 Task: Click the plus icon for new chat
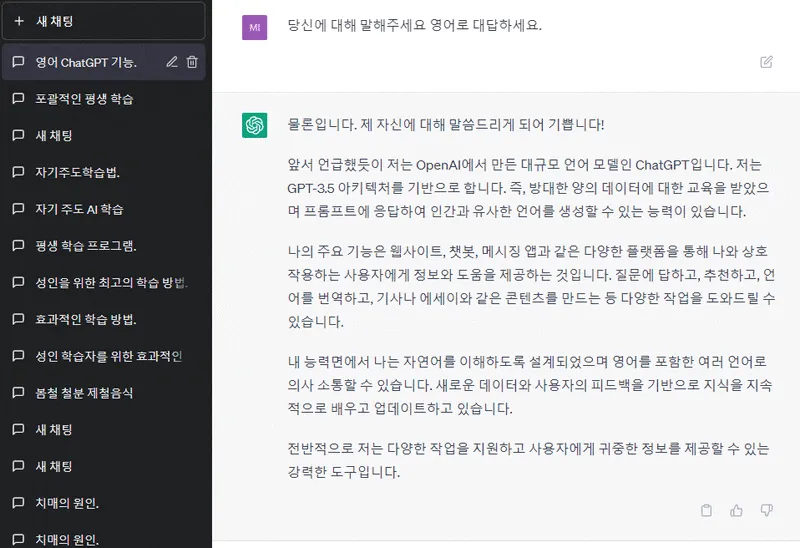pyautogui.click(x=19, y=21)
